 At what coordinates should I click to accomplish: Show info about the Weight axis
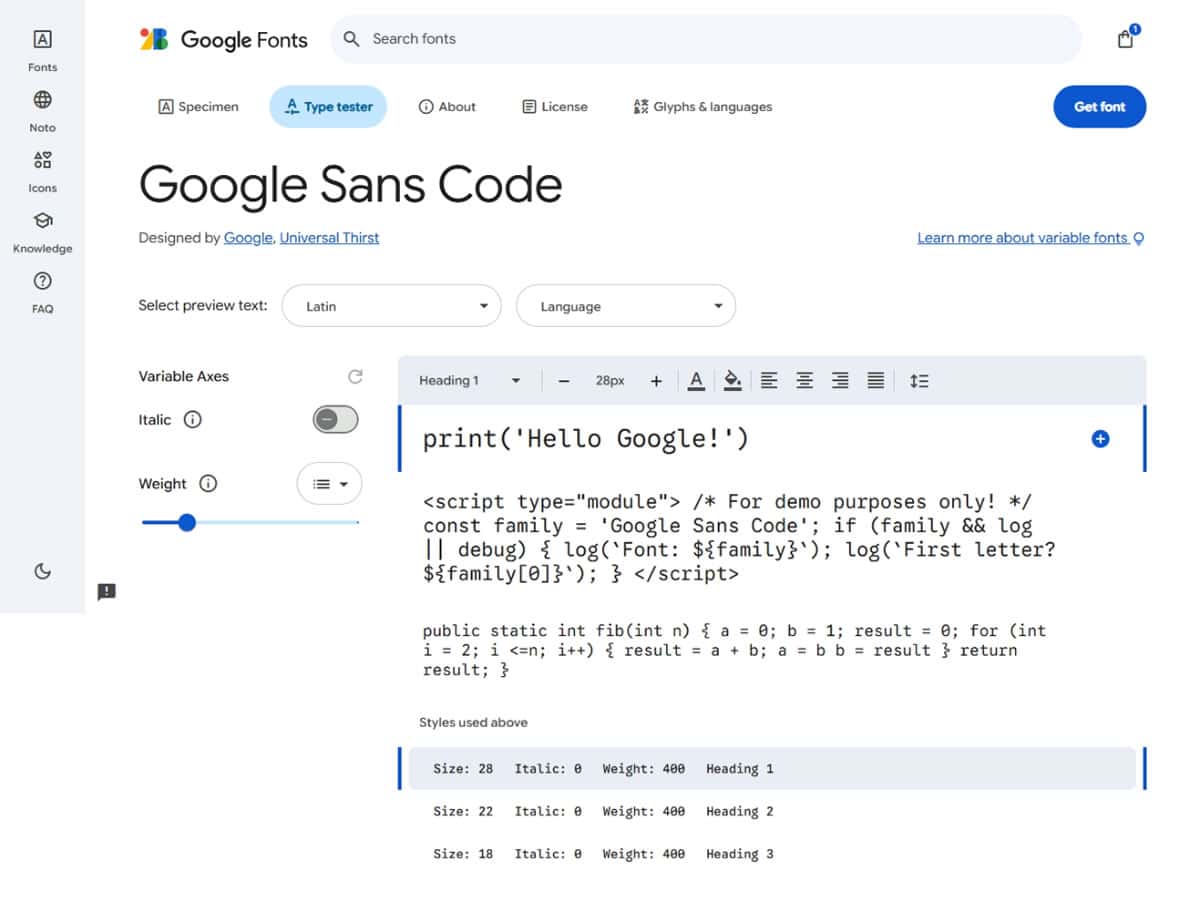point(208,484)
